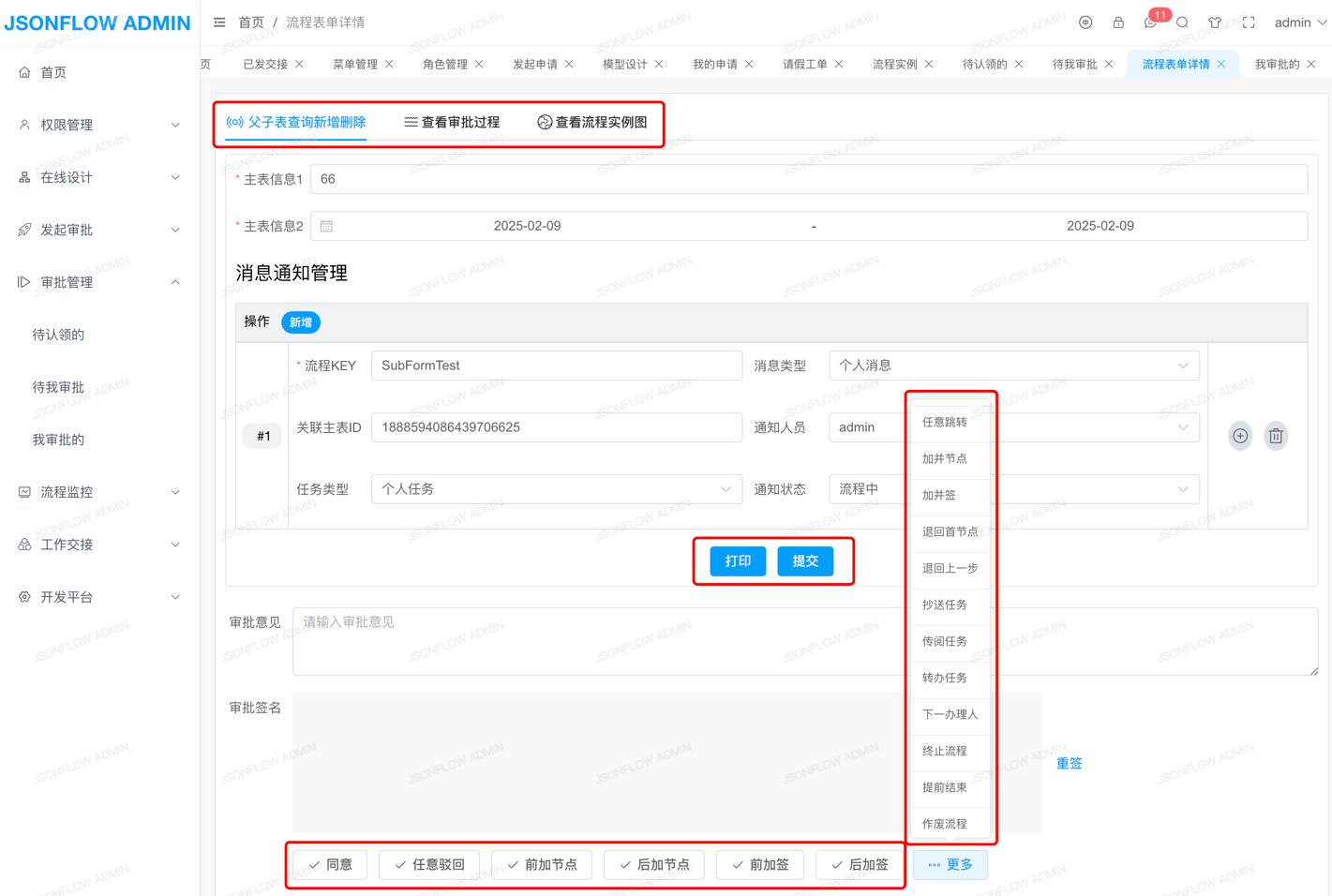Switch to the 查看审批过程 tab
This screenshot has height=896, width=1332.
pyautogui.click(x=452, y=122)
